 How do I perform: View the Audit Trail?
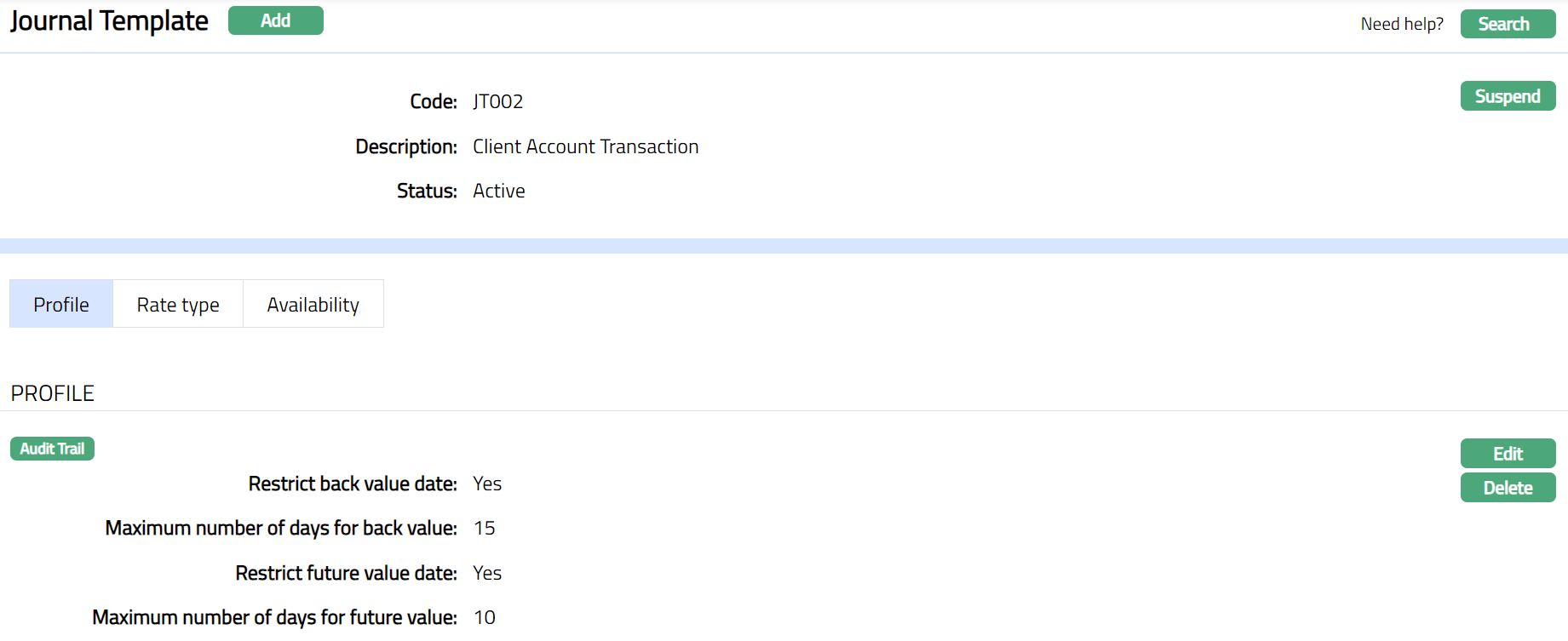pyautogui.click(x=52, y=449)
